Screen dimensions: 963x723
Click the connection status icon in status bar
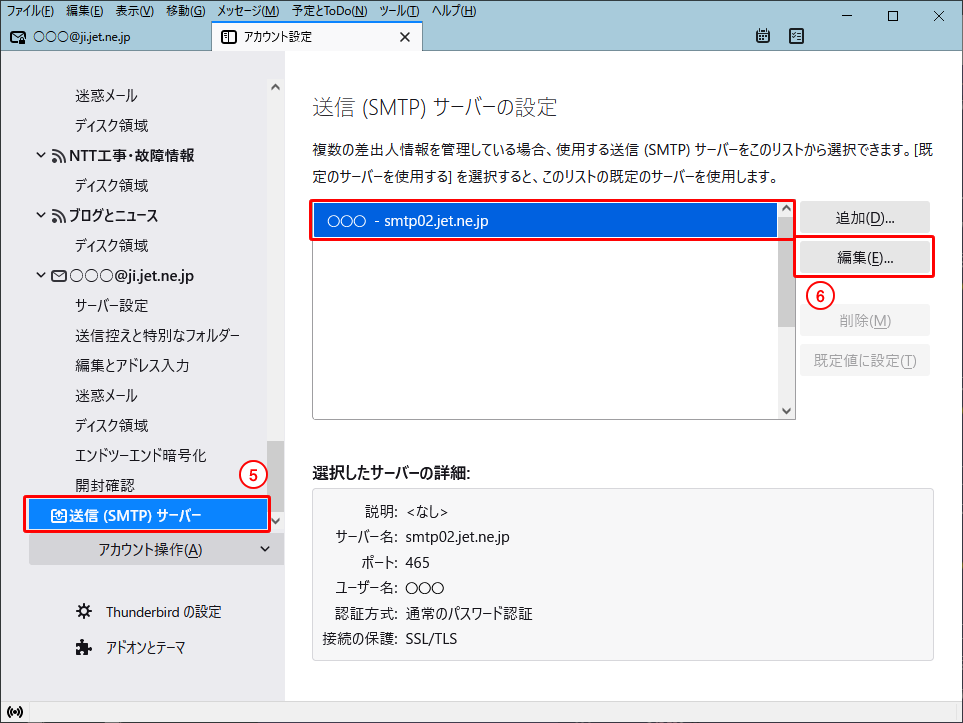tap(15, 712)
